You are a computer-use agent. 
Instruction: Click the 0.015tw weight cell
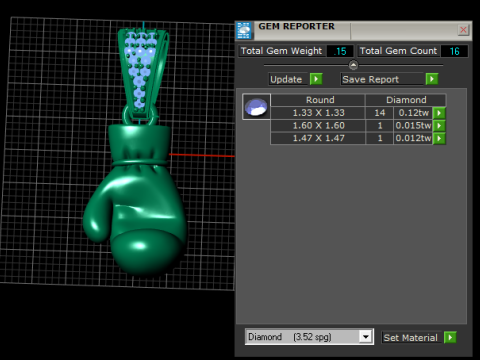413,126
